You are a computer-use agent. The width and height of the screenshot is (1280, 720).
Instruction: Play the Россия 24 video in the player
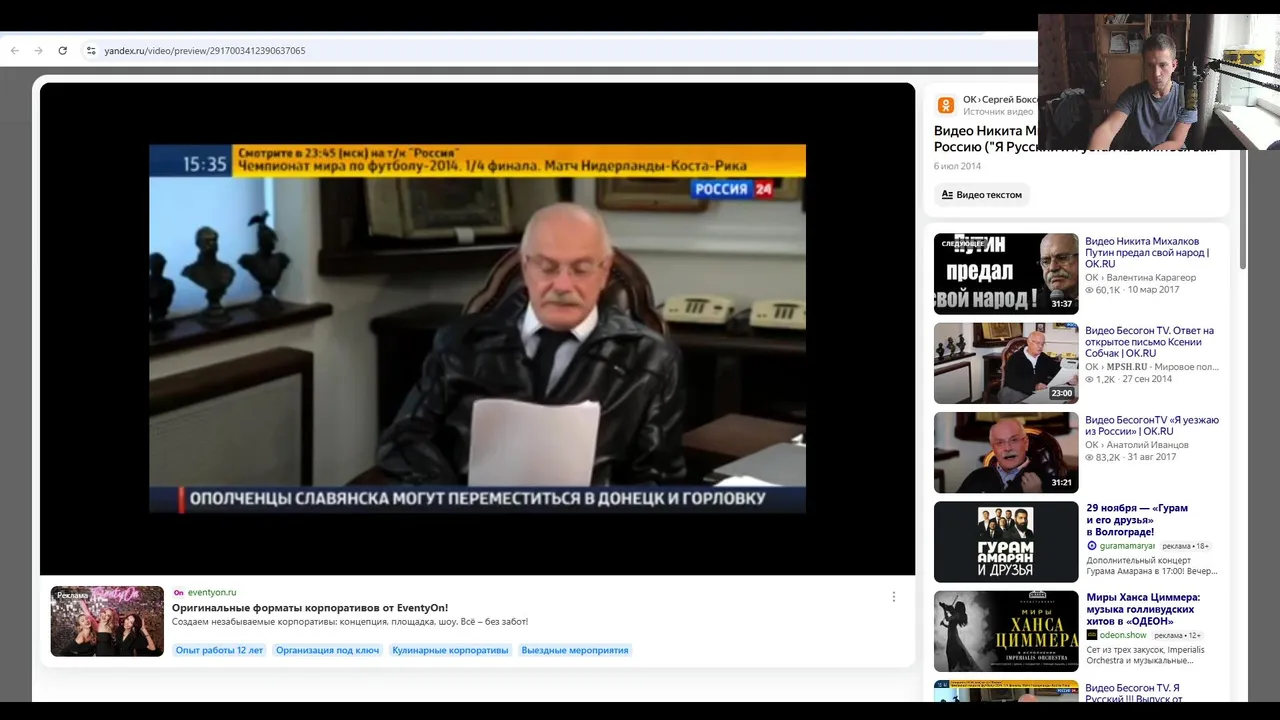[477, 329]
